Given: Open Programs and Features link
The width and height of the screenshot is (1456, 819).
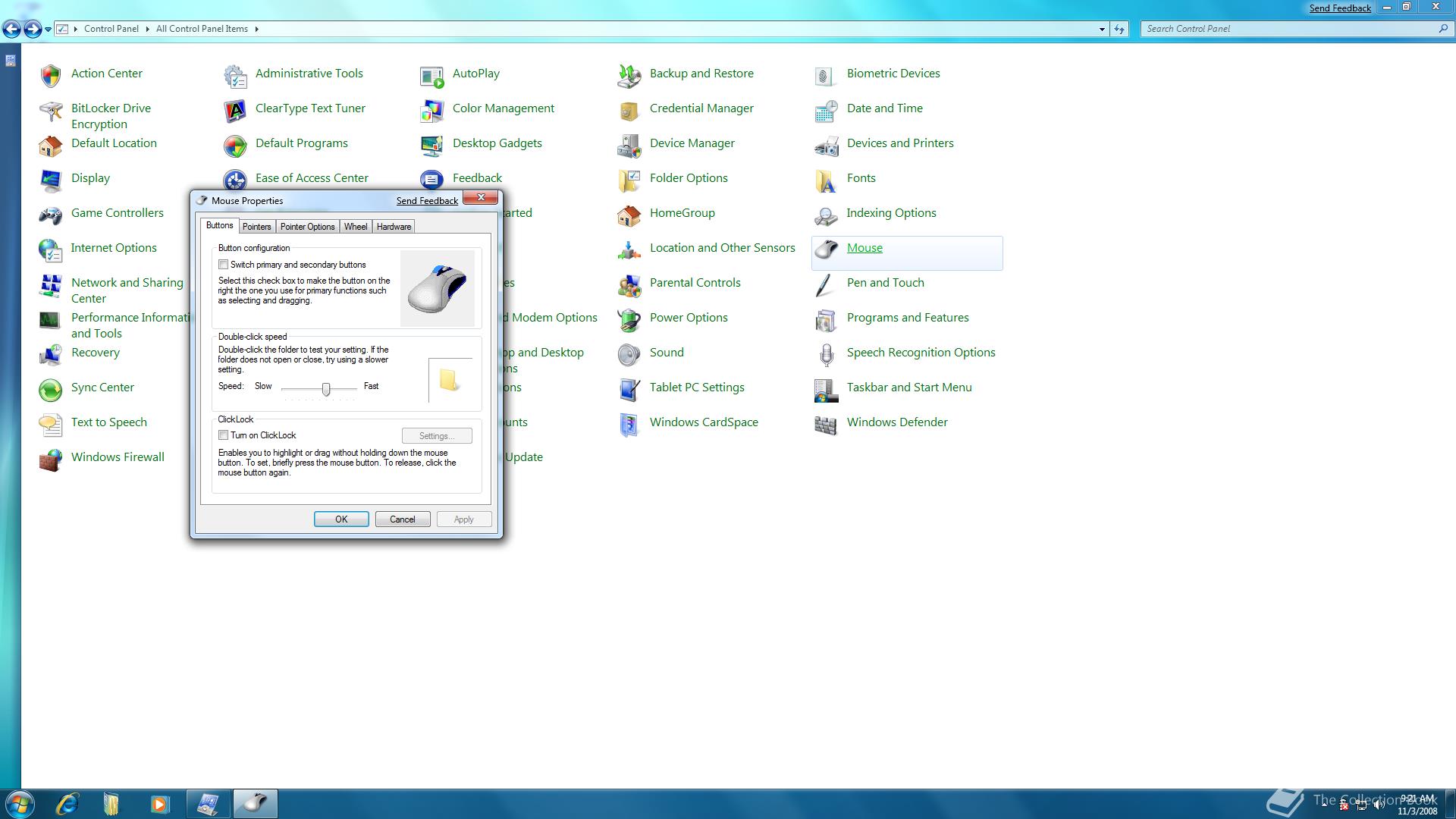Looking at the screenshot, I should [x=908, y=318].
